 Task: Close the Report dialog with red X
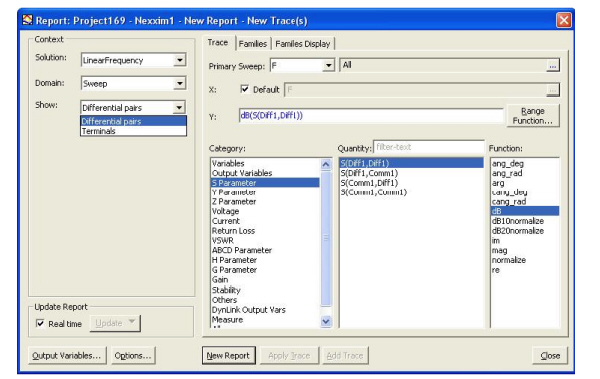pyautogui.click(x=564, y=20)
